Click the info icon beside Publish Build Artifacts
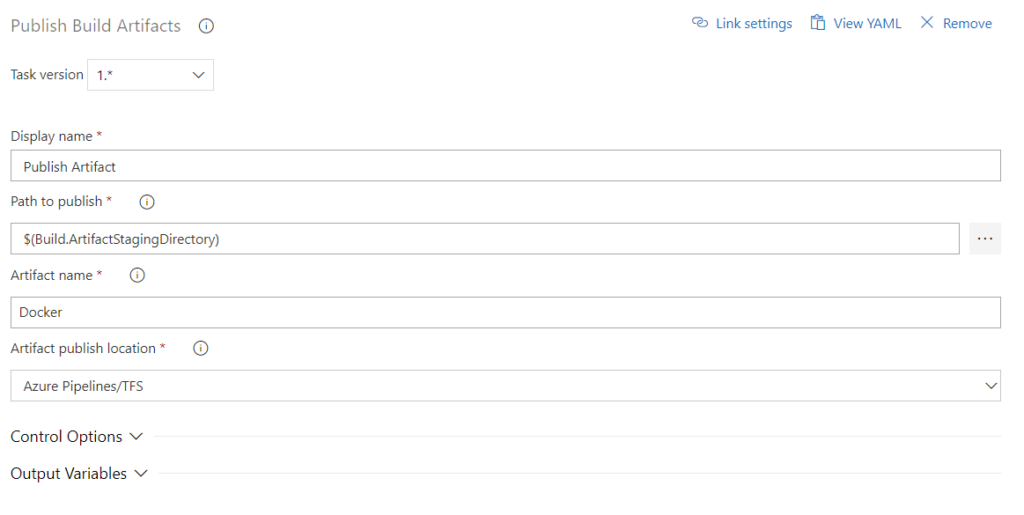Viewport: 1024px width, 515px height. coord(206,26)
